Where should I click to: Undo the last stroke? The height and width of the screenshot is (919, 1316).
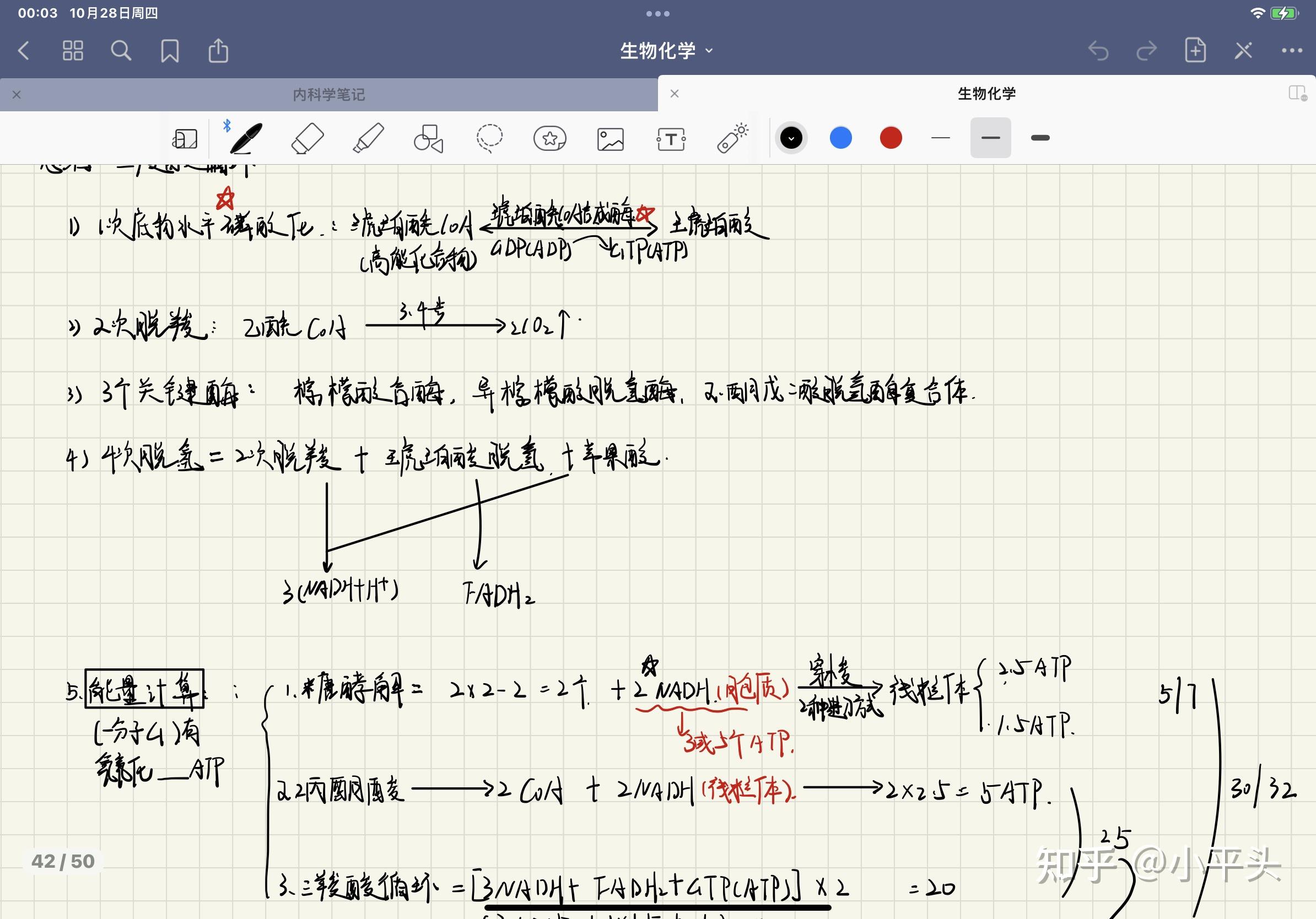click(1098, 51)
